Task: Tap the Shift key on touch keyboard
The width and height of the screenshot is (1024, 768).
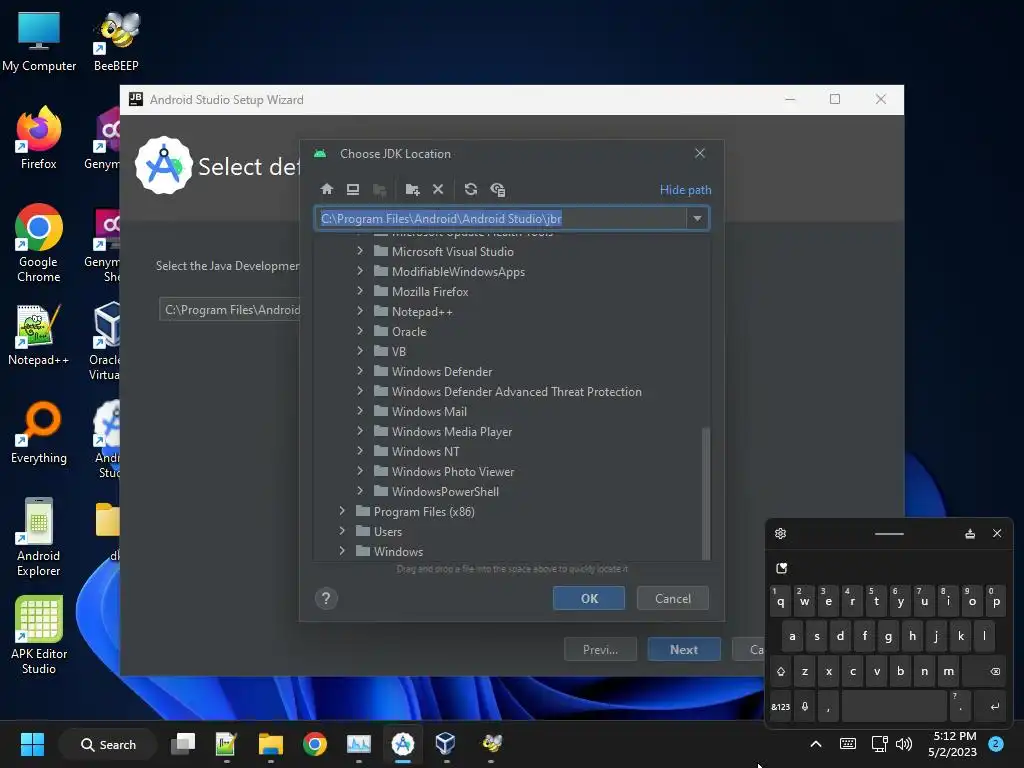Action: click(780, 671)
